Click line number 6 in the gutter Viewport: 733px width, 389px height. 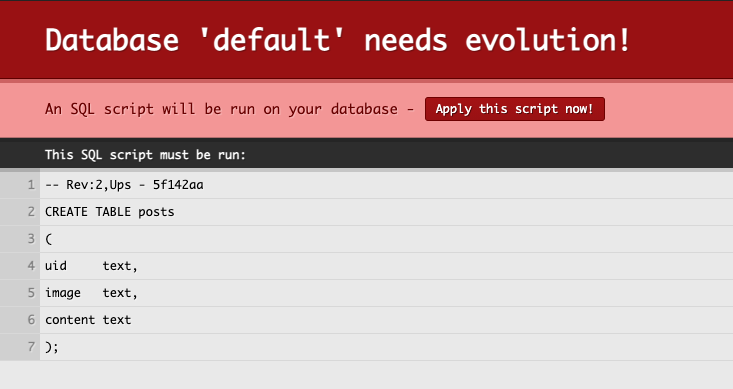[31, 320]
